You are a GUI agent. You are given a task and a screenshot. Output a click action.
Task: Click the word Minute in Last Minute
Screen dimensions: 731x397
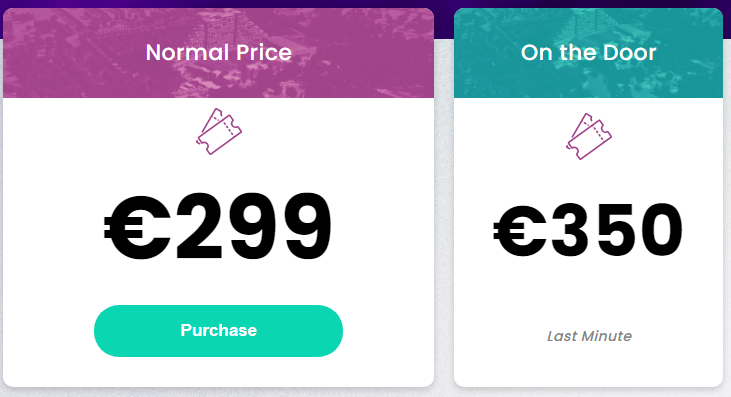click(610, 336)
